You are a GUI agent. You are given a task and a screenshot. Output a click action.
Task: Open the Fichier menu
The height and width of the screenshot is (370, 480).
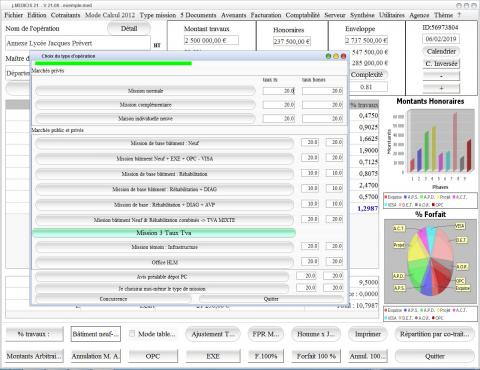pos(14,15)
